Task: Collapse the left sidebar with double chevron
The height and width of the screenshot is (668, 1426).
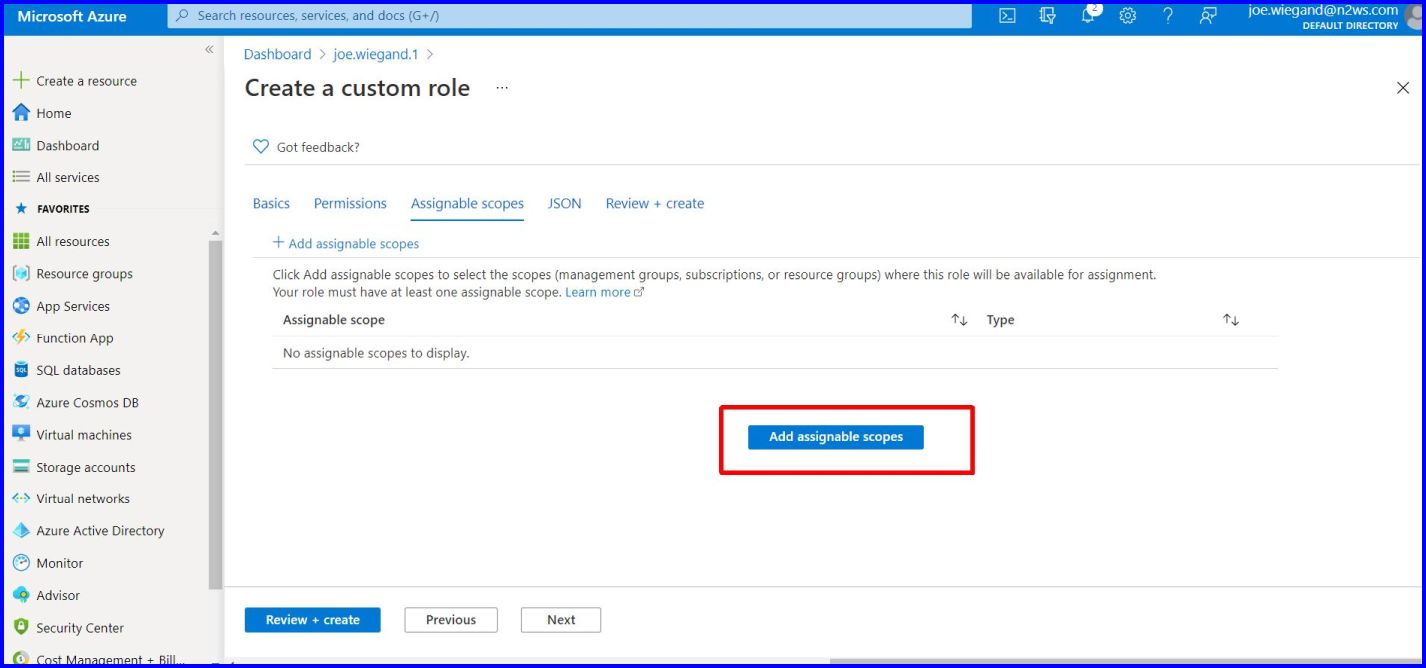Action: (209, 49)
